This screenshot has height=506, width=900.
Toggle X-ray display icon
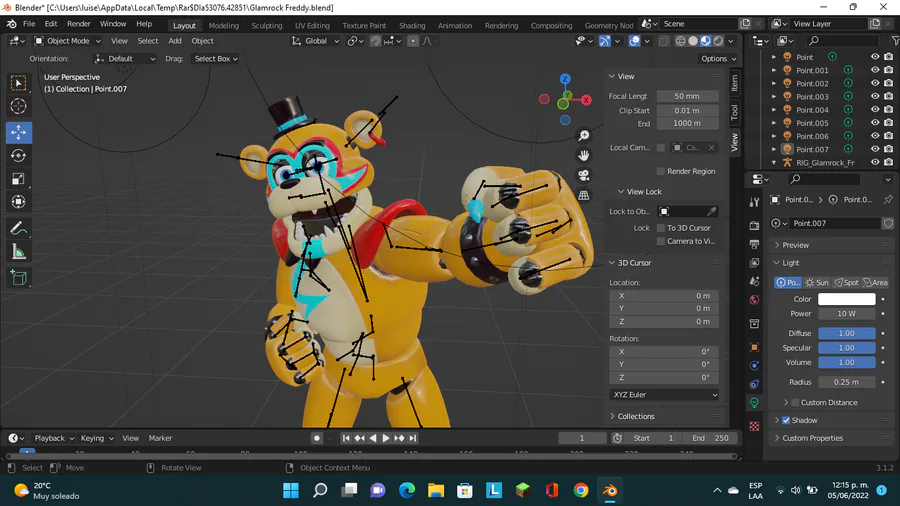pos(664,41)
